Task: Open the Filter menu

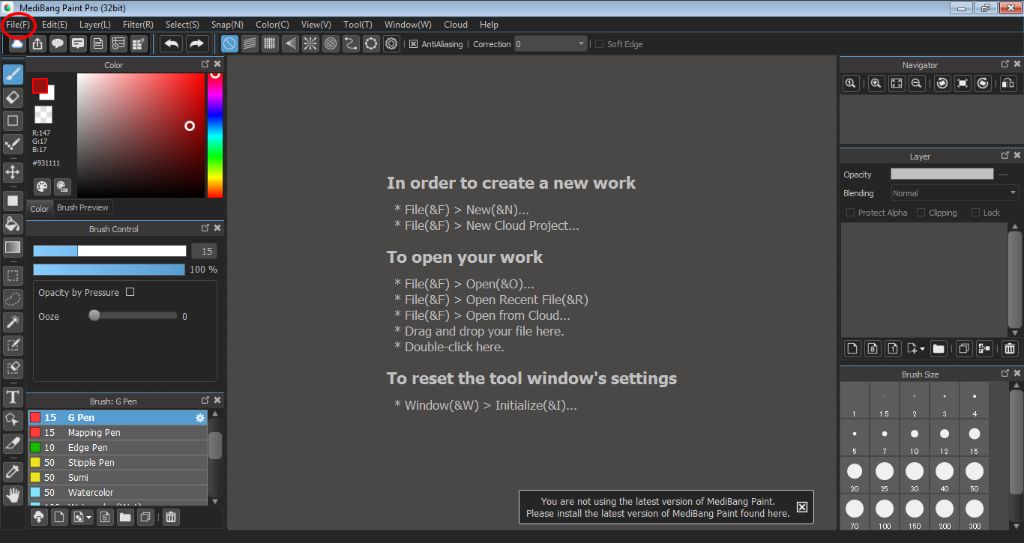Action: tap(138, 24)
